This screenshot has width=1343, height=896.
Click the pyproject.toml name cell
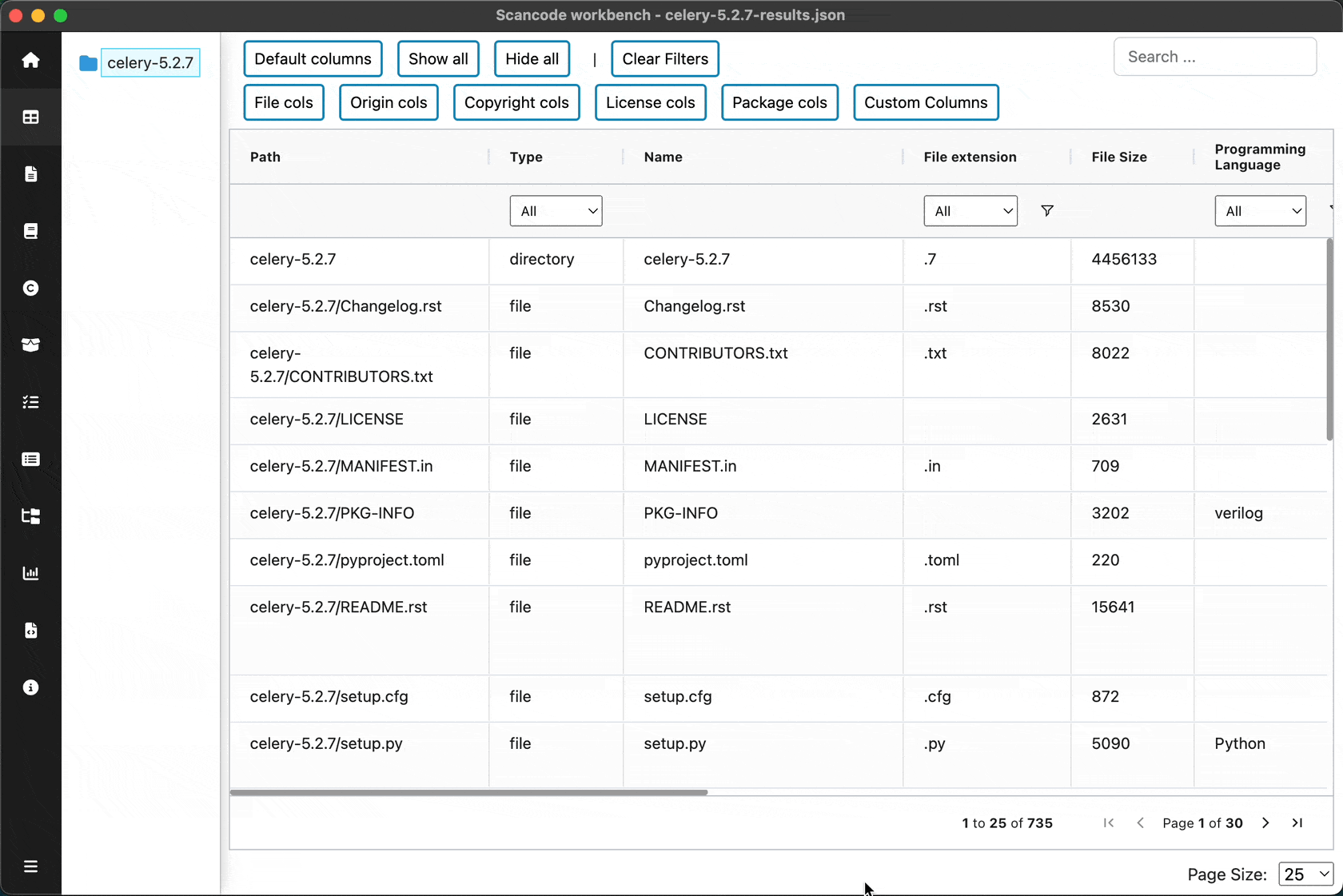pos(763,561)
